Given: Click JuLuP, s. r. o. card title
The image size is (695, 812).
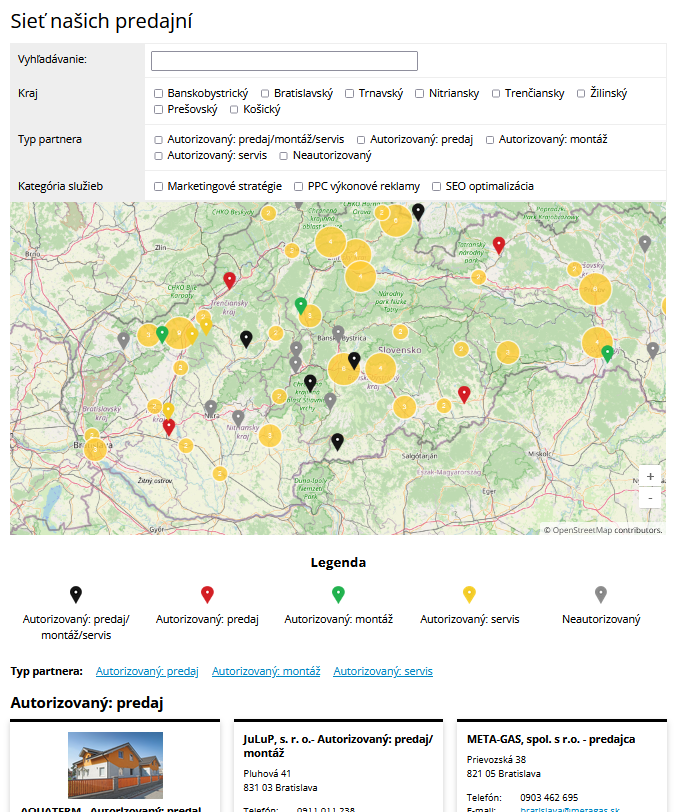Looking at the screenshot, I should [338, 746].
